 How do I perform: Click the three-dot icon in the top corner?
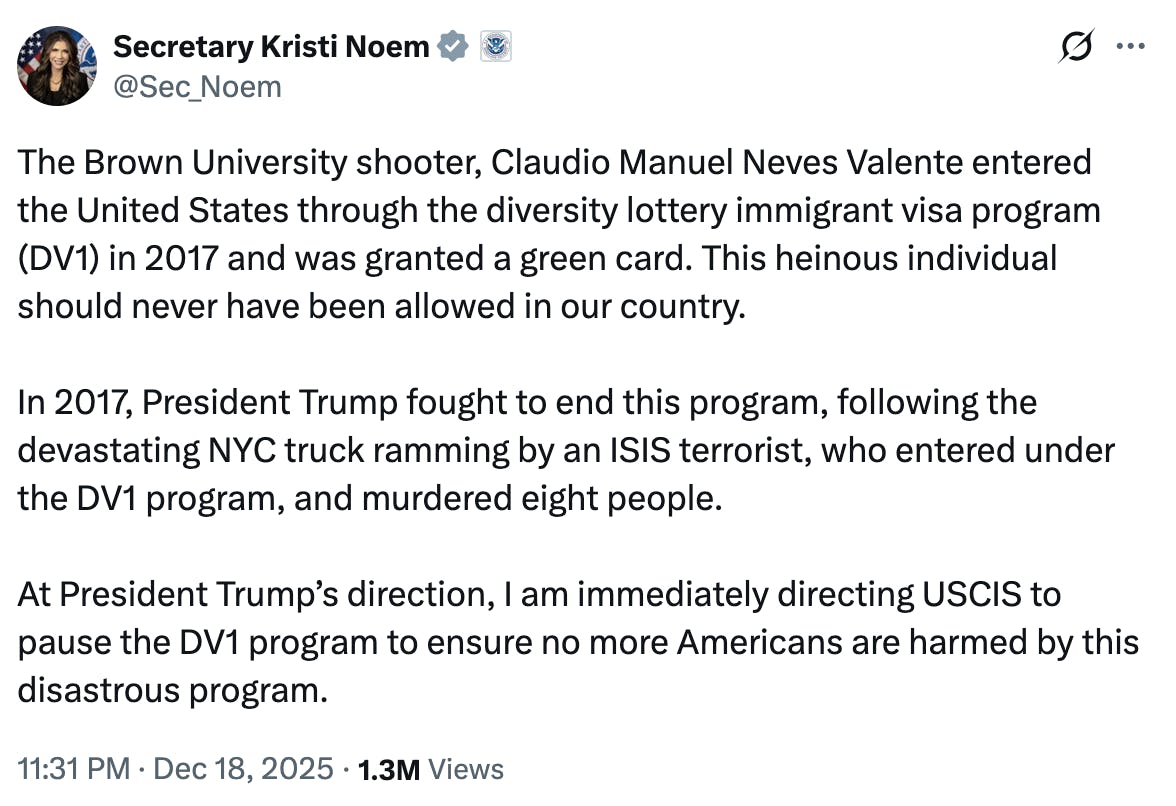1131,45
